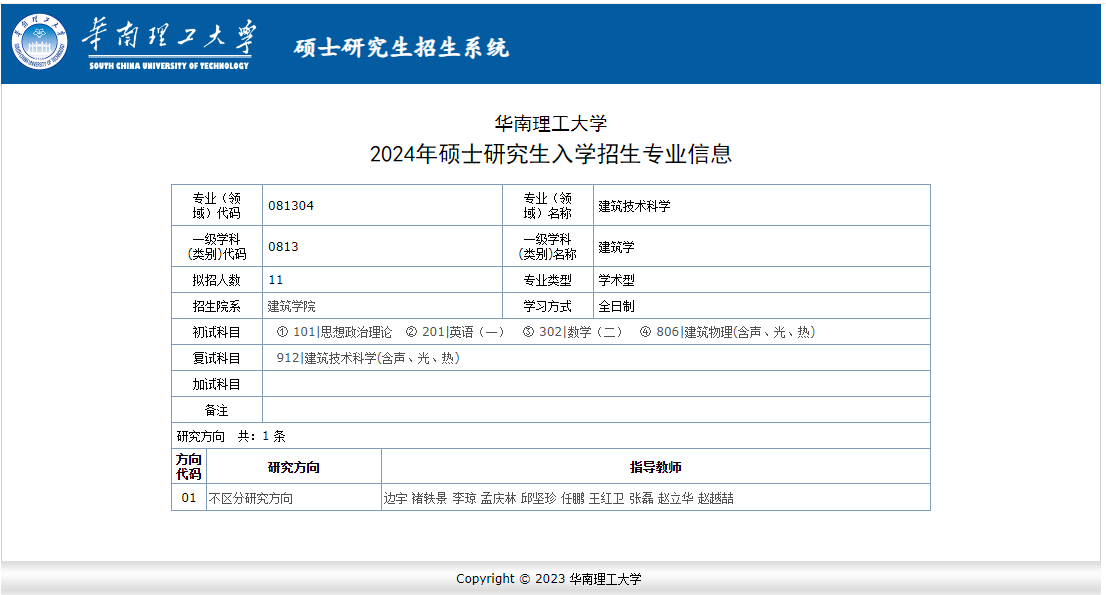Click the 一级学科(类别)代码 label cell
Screen dimensions: 1106x595
pyautogui.click(x=217, y=246)
